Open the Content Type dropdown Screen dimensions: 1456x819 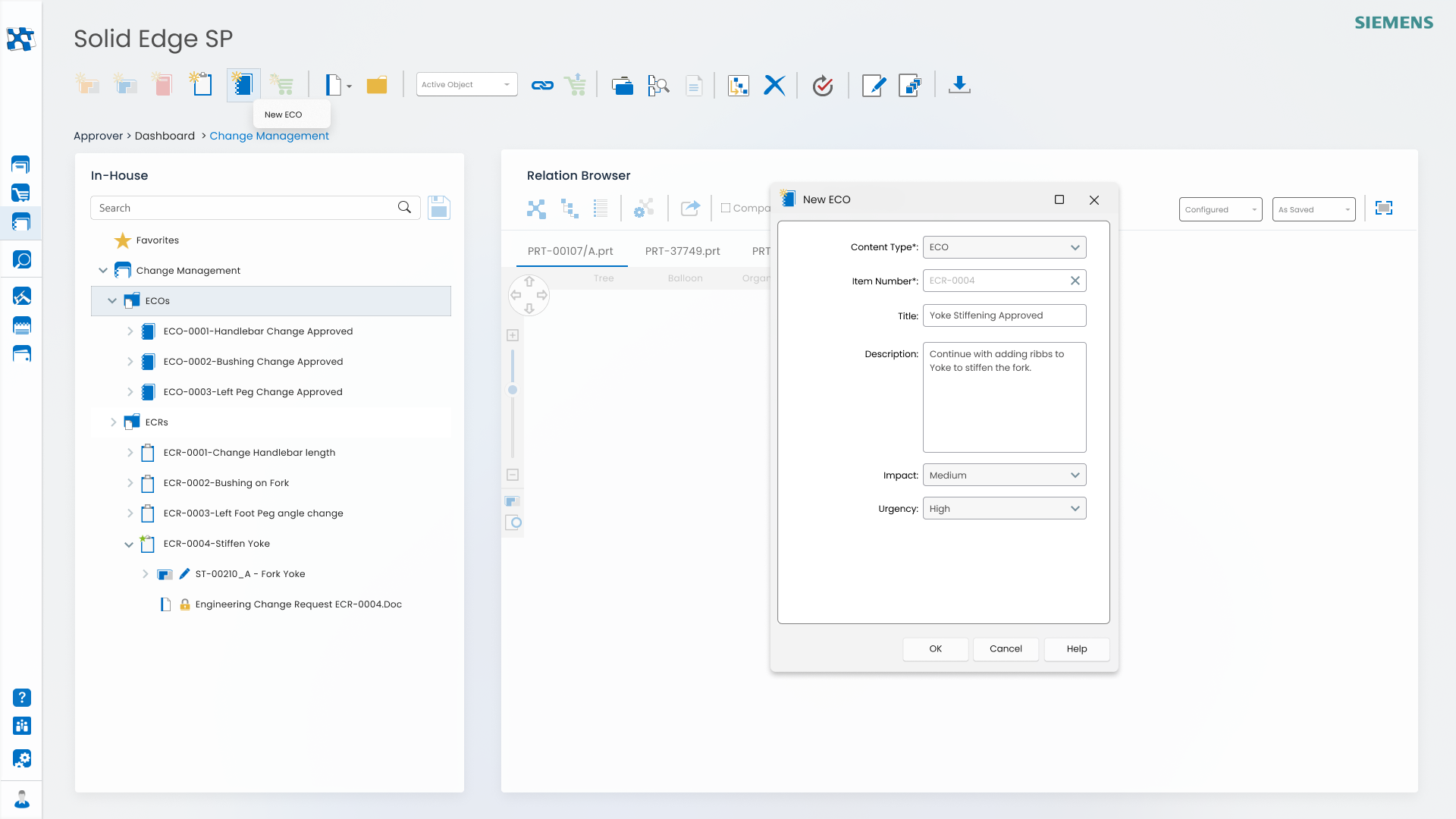[x=1004, y=247]
